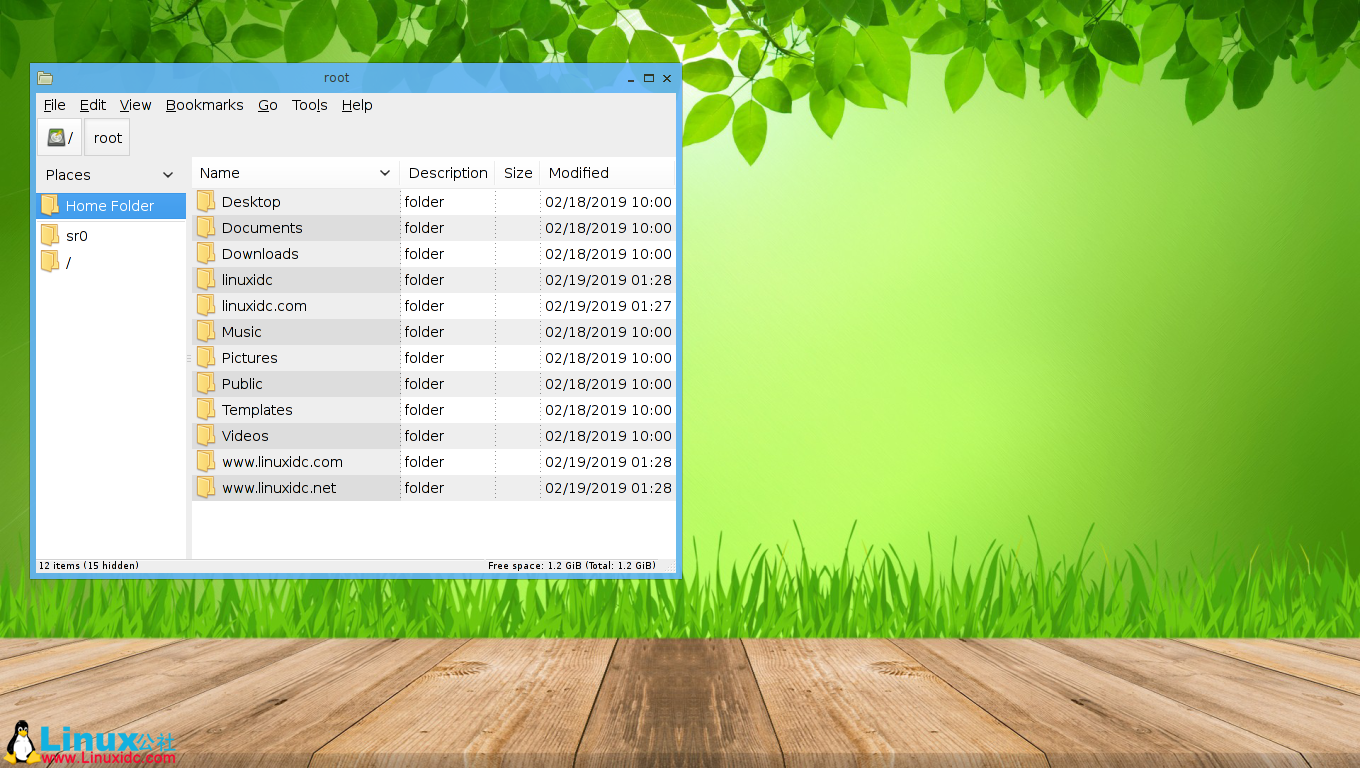
Task: Click the Description cell of Music row
Action: click(447, 332)
